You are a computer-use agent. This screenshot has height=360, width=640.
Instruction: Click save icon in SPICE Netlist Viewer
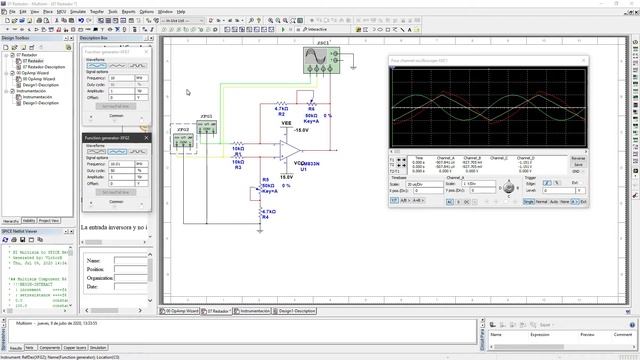[x=22, y=240]
